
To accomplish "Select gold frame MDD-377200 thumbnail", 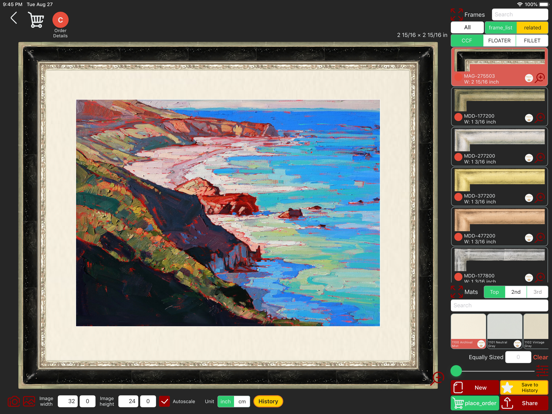I will coord(499,180).
